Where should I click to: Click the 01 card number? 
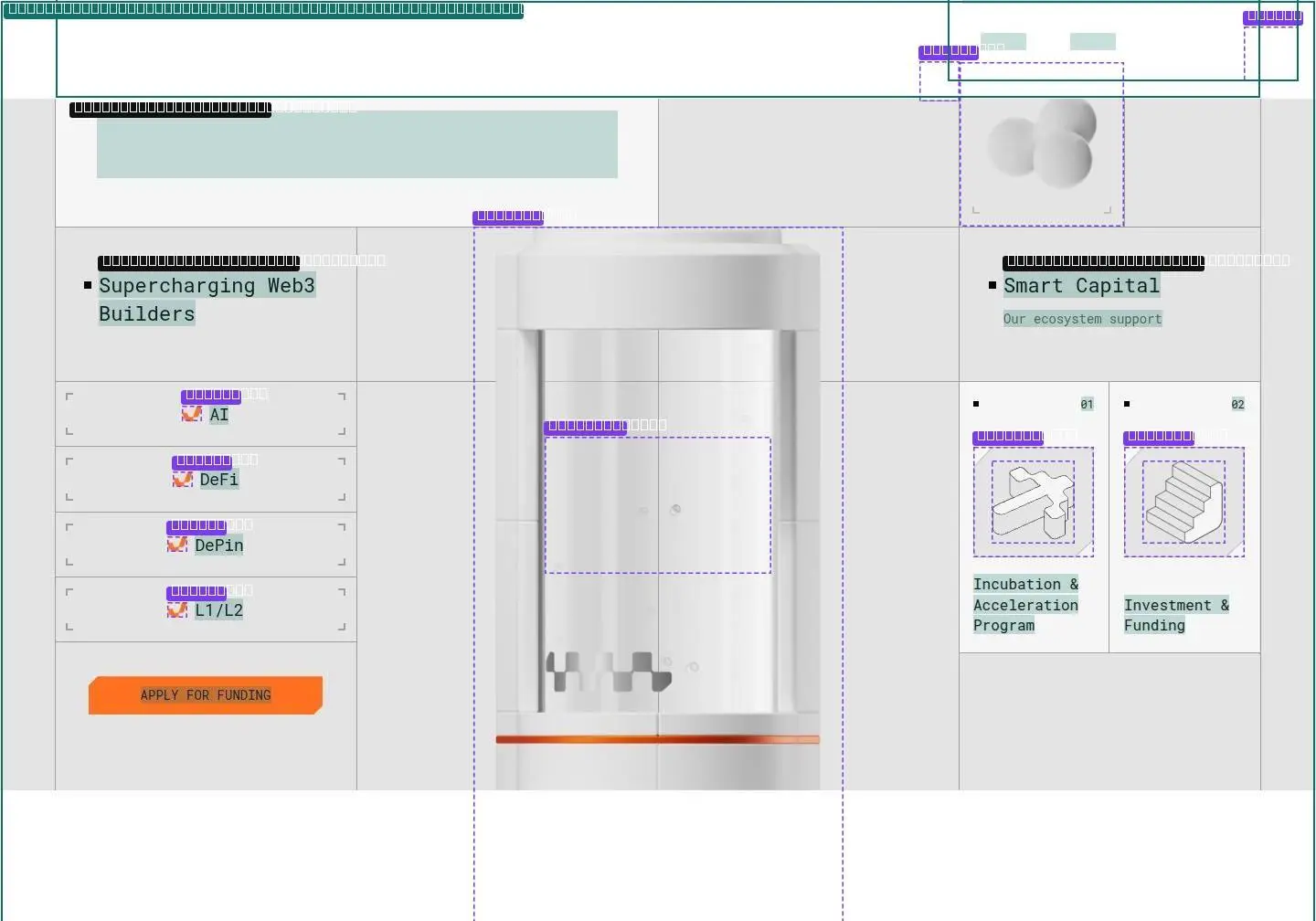tap(1087, 404)
